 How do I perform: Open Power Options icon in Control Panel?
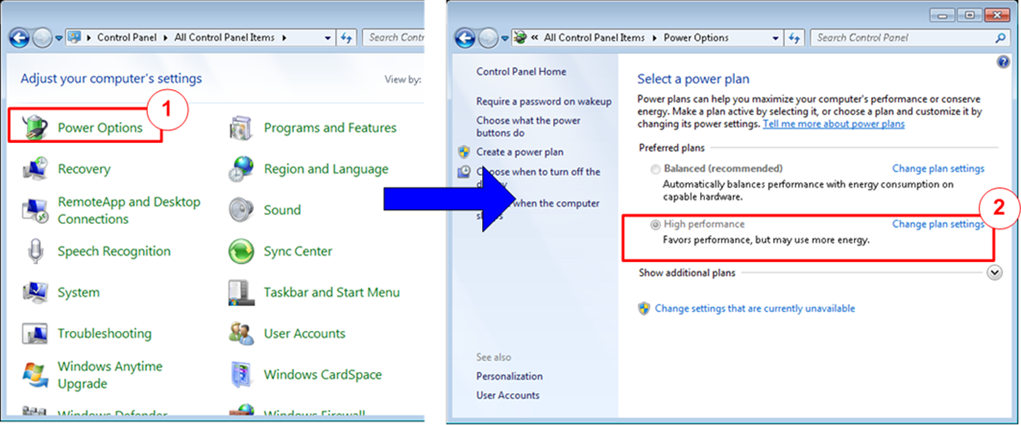[33, 128]
